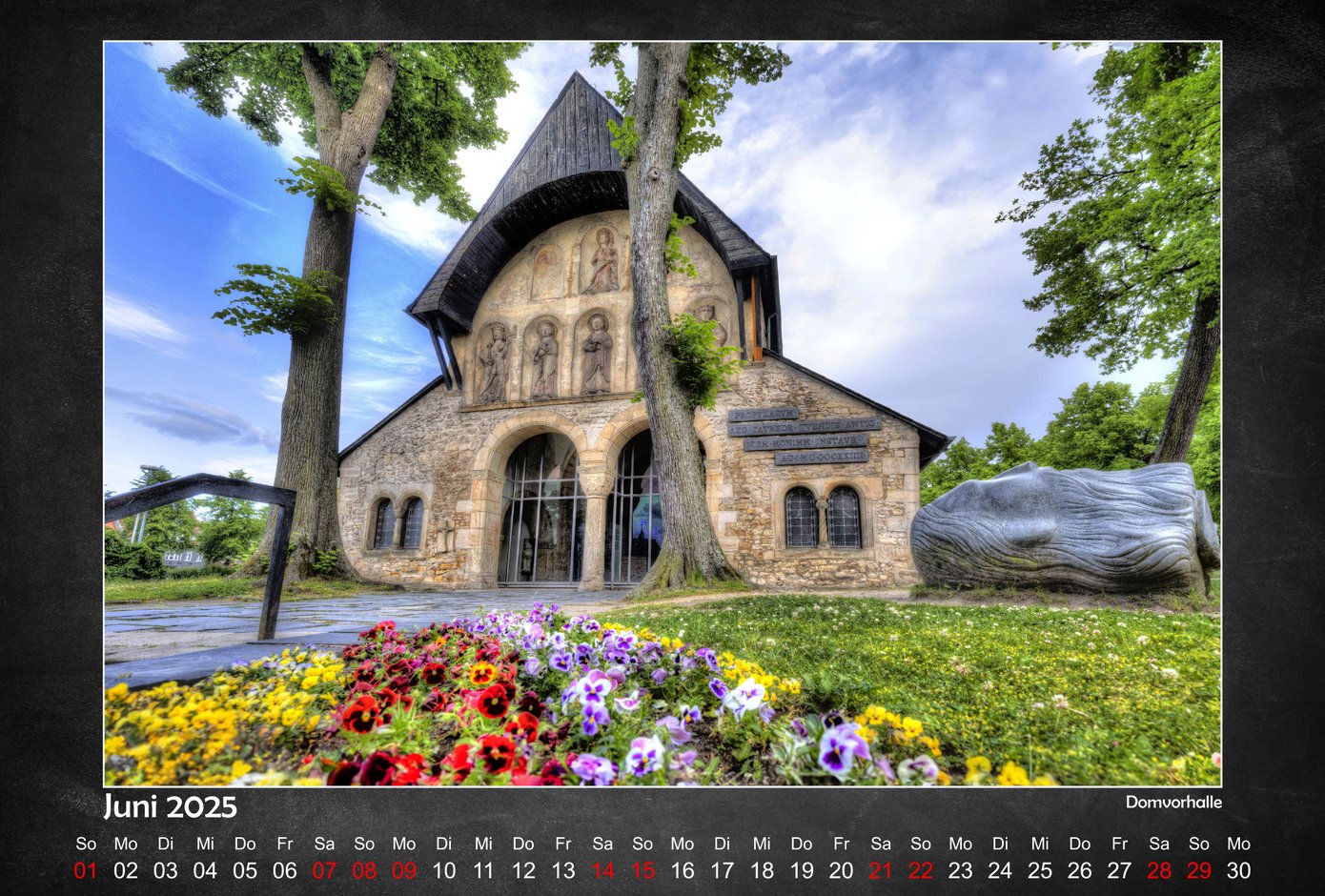Pick date 25 in the calendar row

click(x=1040, y=870)
